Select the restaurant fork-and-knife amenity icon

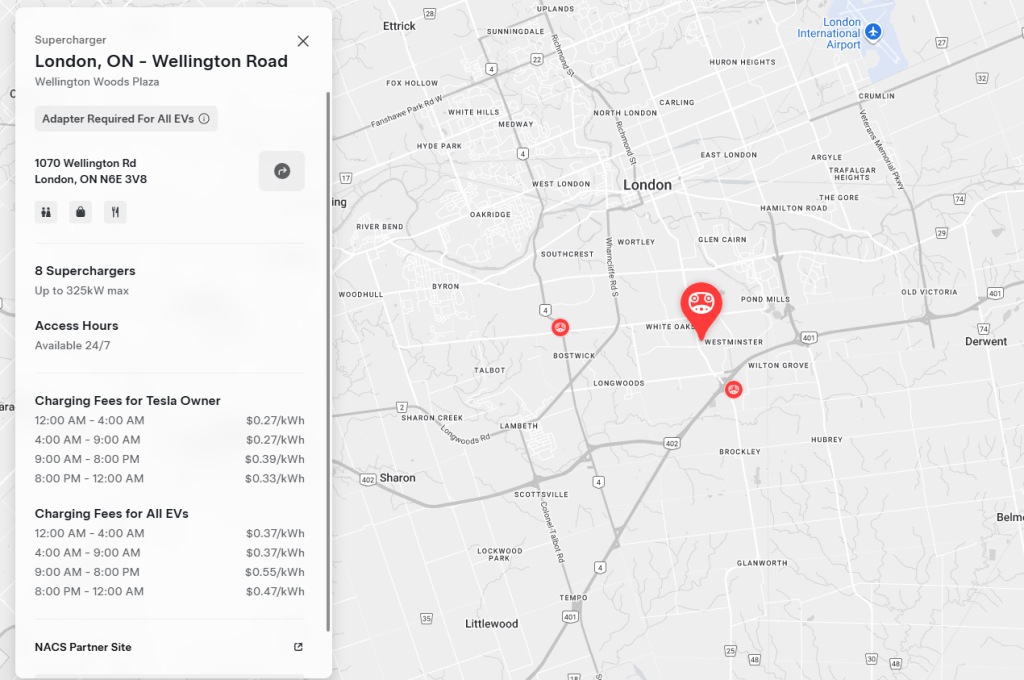(115, 212)
